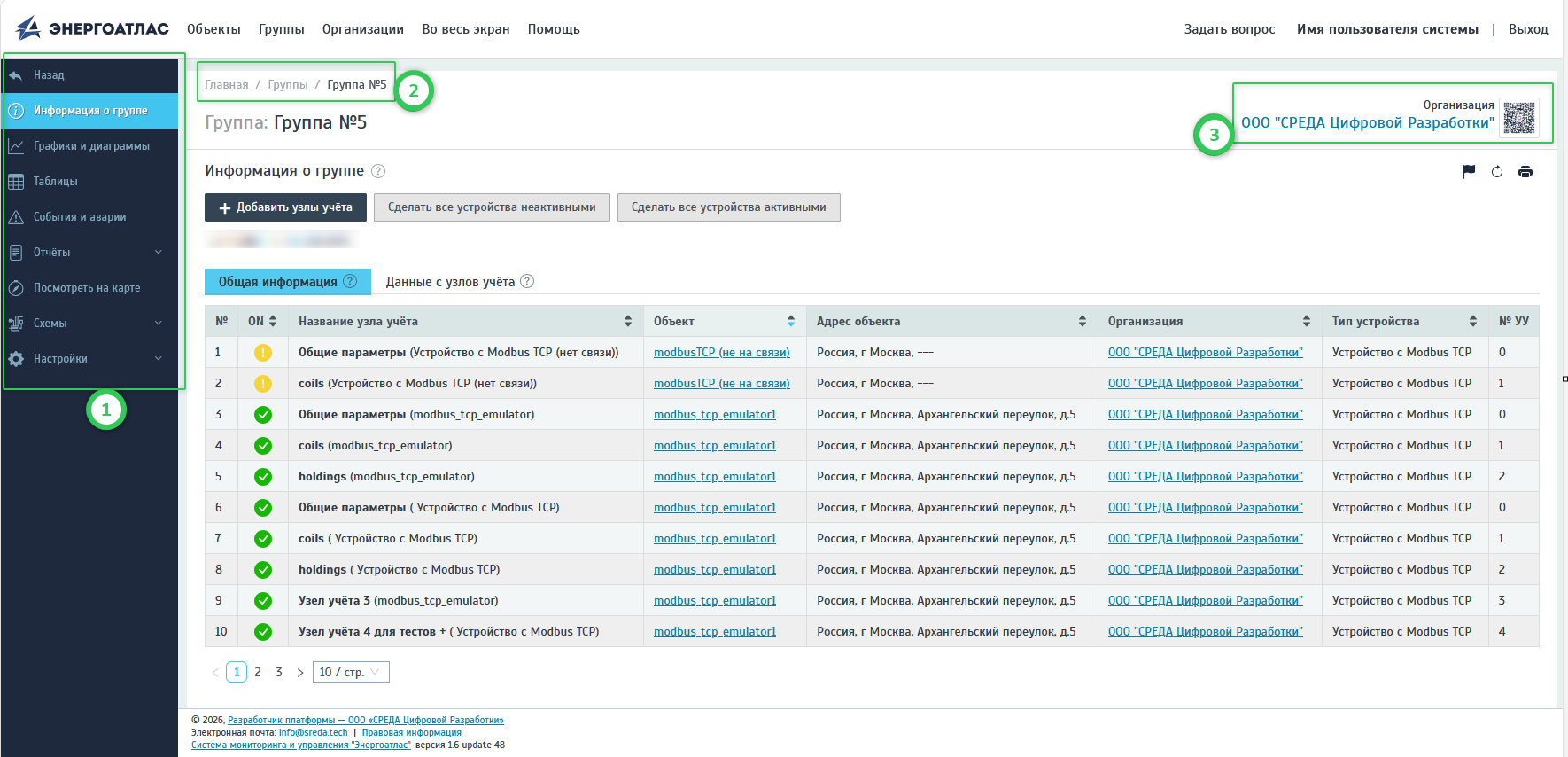Viewport: 1568px width, 757px height.
Task: Click green check status in row 10
Action: click(x=263, y=631)
